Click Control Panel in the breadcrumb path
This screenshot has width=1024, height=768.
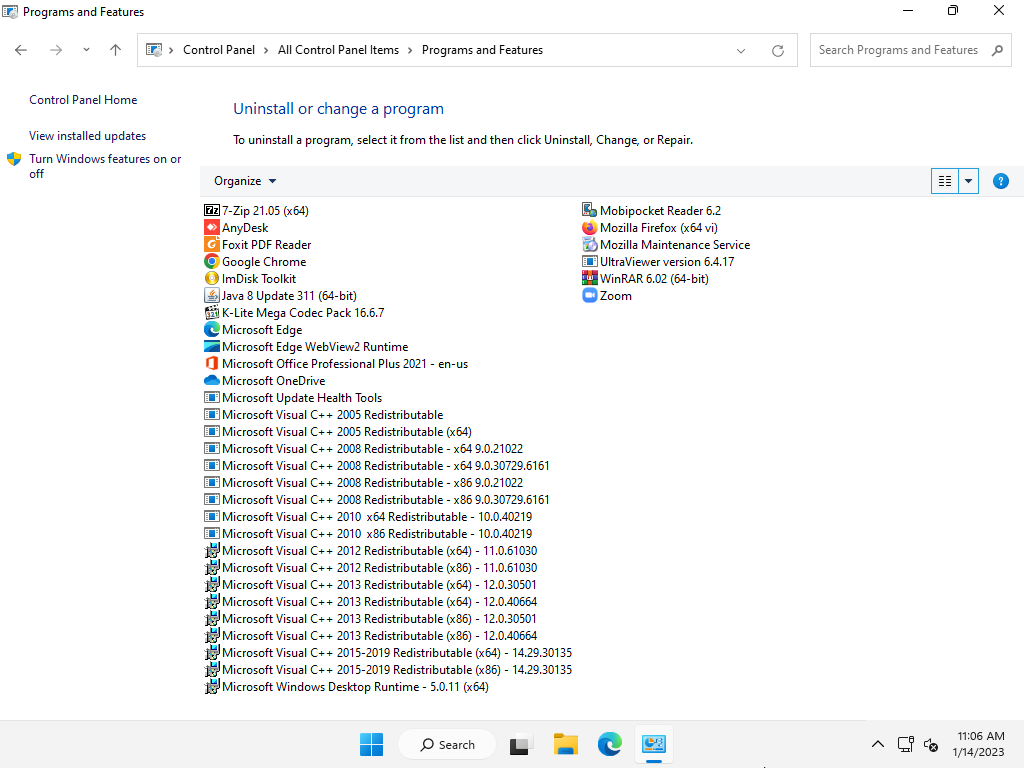(219, 50)
